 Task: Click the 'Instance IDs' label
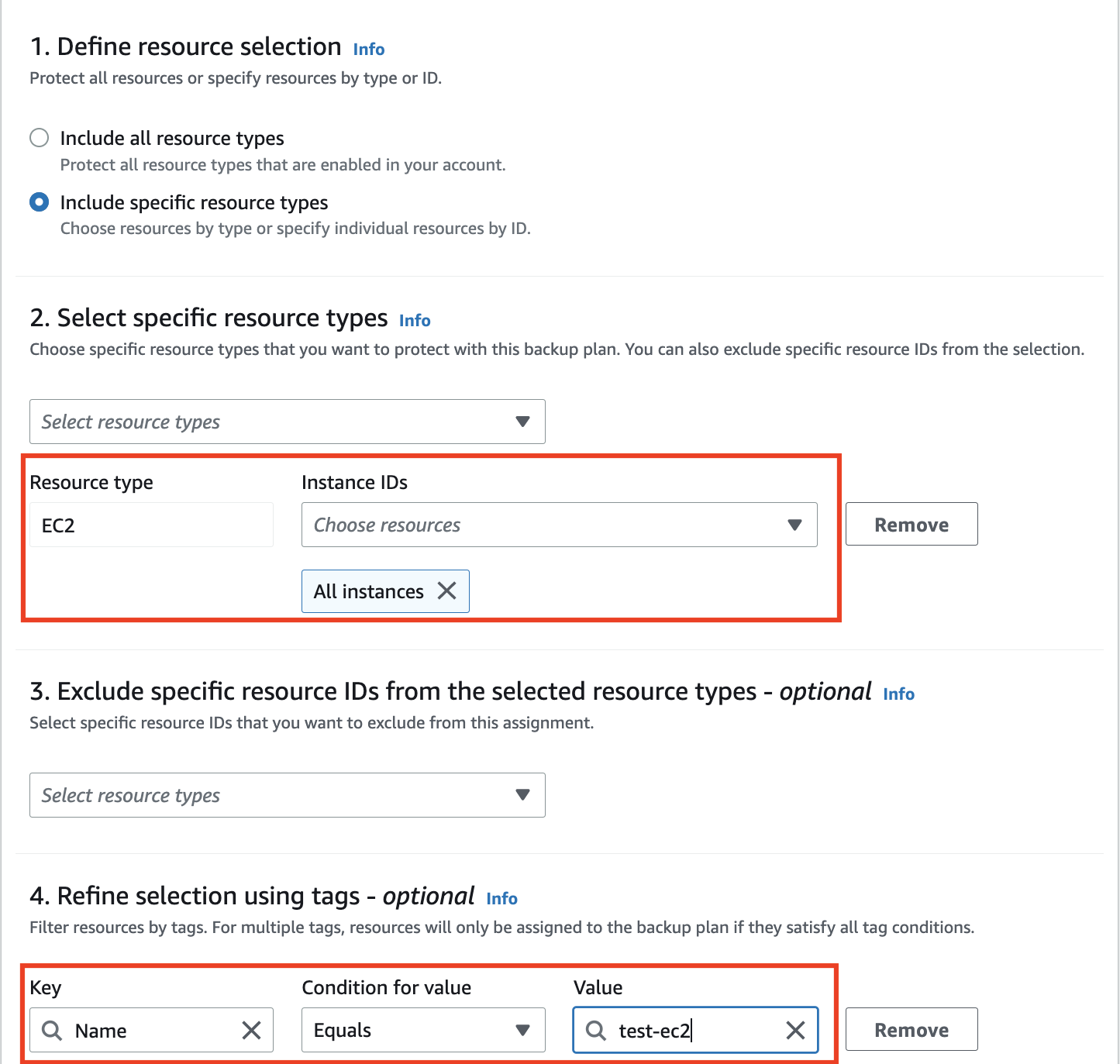click(354, 482)
